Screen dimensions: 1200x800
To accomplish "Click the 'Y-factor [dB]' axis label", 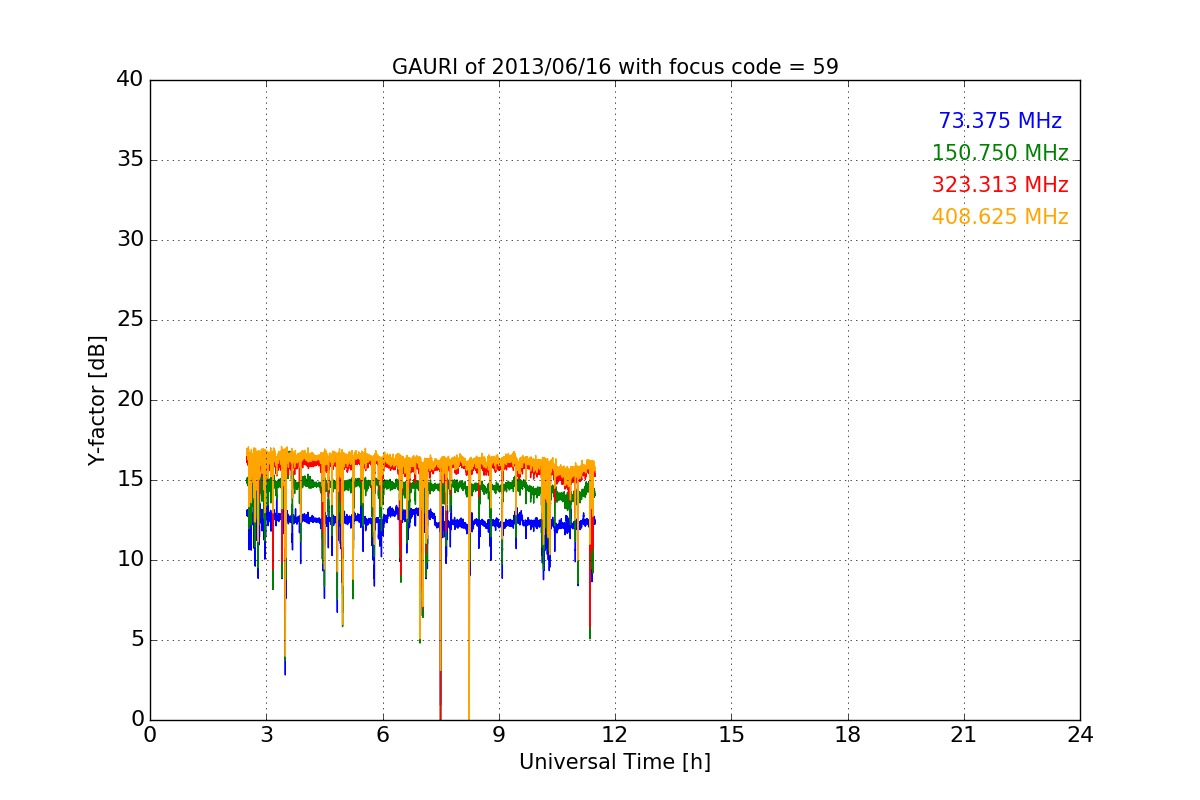I will (97, 400).
